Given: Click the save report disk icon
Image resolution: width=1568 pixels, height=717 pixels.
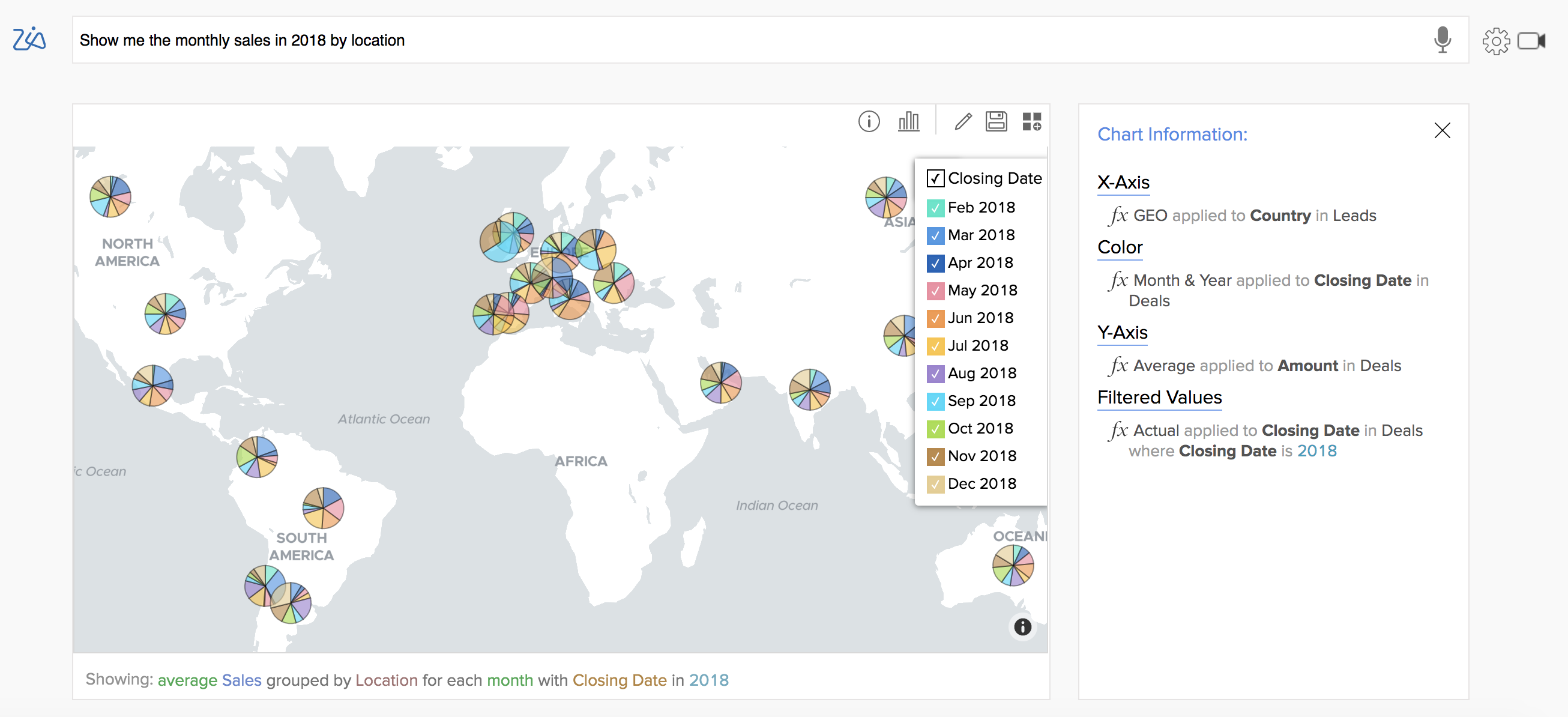Looking at the screenshot, I should point(997,122).
